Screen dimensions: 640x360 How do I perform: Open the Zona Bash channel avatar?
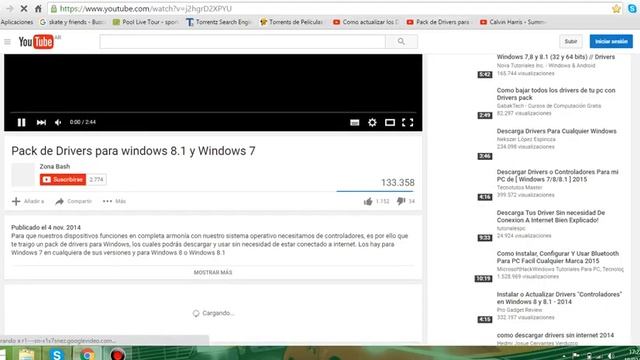click(23, 175)
